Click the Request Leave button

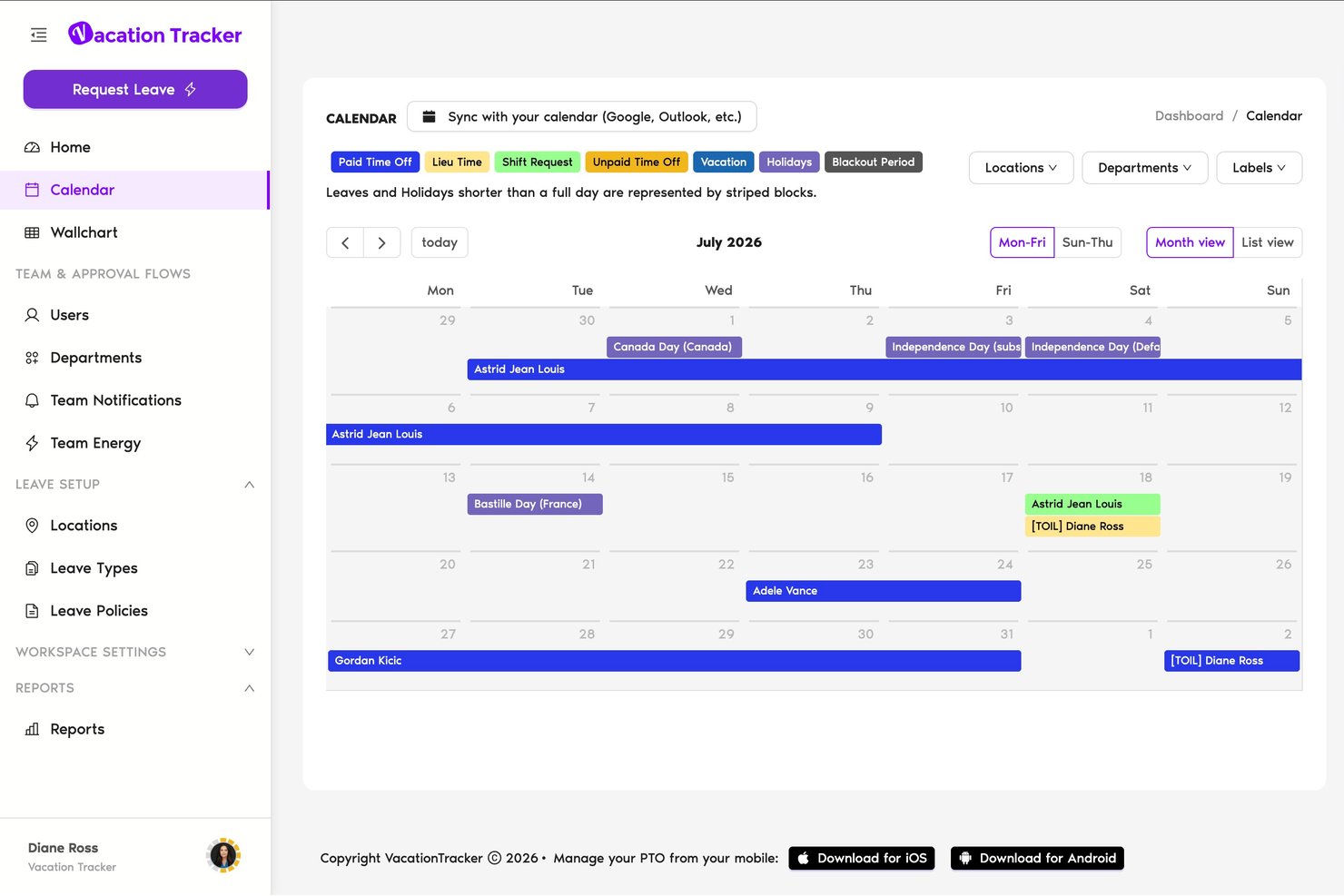tap(135, 89)
